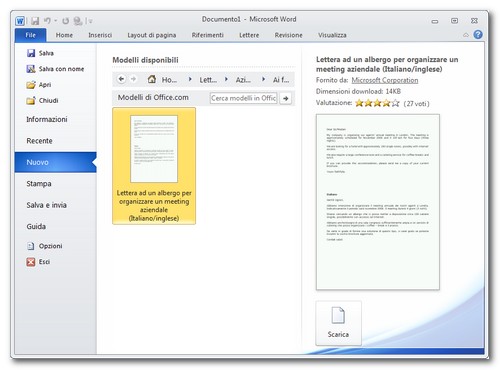
Task: Switch to the Inserisci tab
Action: tap(100, 35)
